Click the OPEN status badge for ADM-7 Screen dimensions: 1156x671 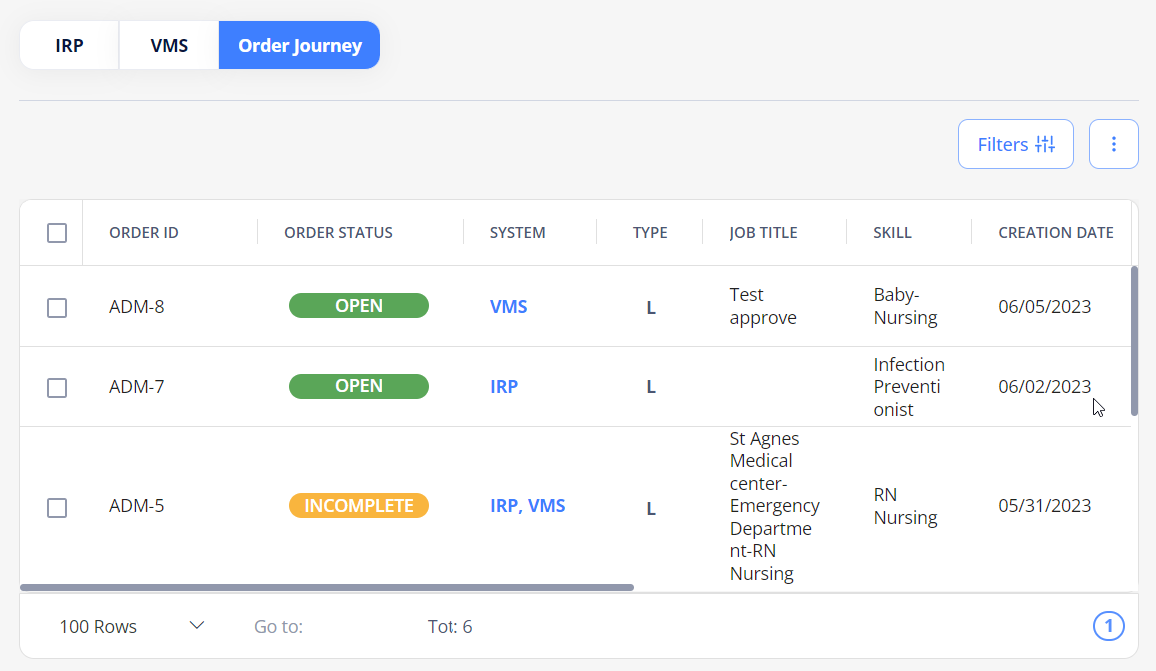tap(358, 386)
